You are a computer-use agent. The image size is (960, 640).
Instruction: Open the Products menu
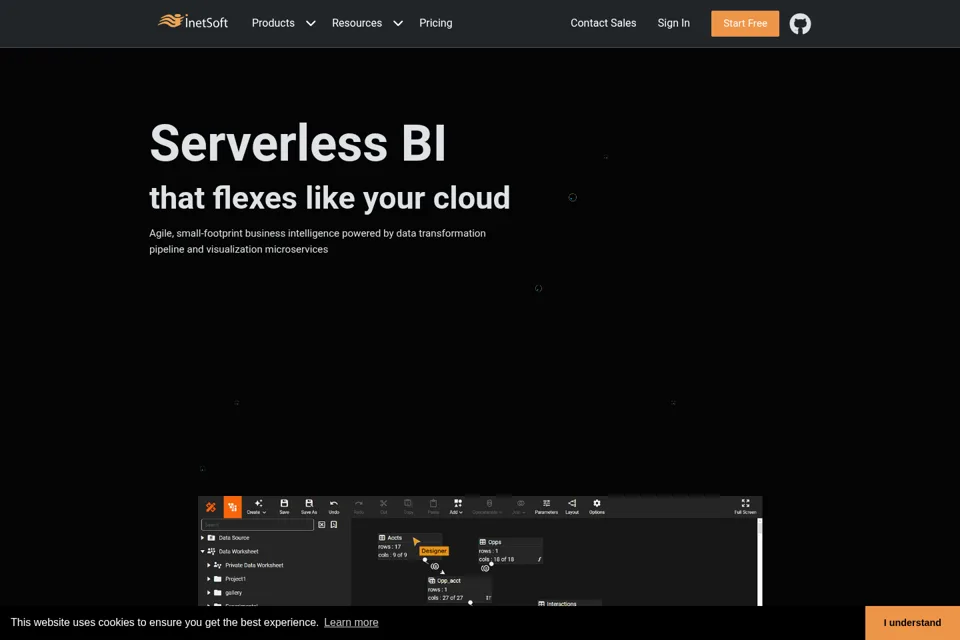click(x=273, y=23)
